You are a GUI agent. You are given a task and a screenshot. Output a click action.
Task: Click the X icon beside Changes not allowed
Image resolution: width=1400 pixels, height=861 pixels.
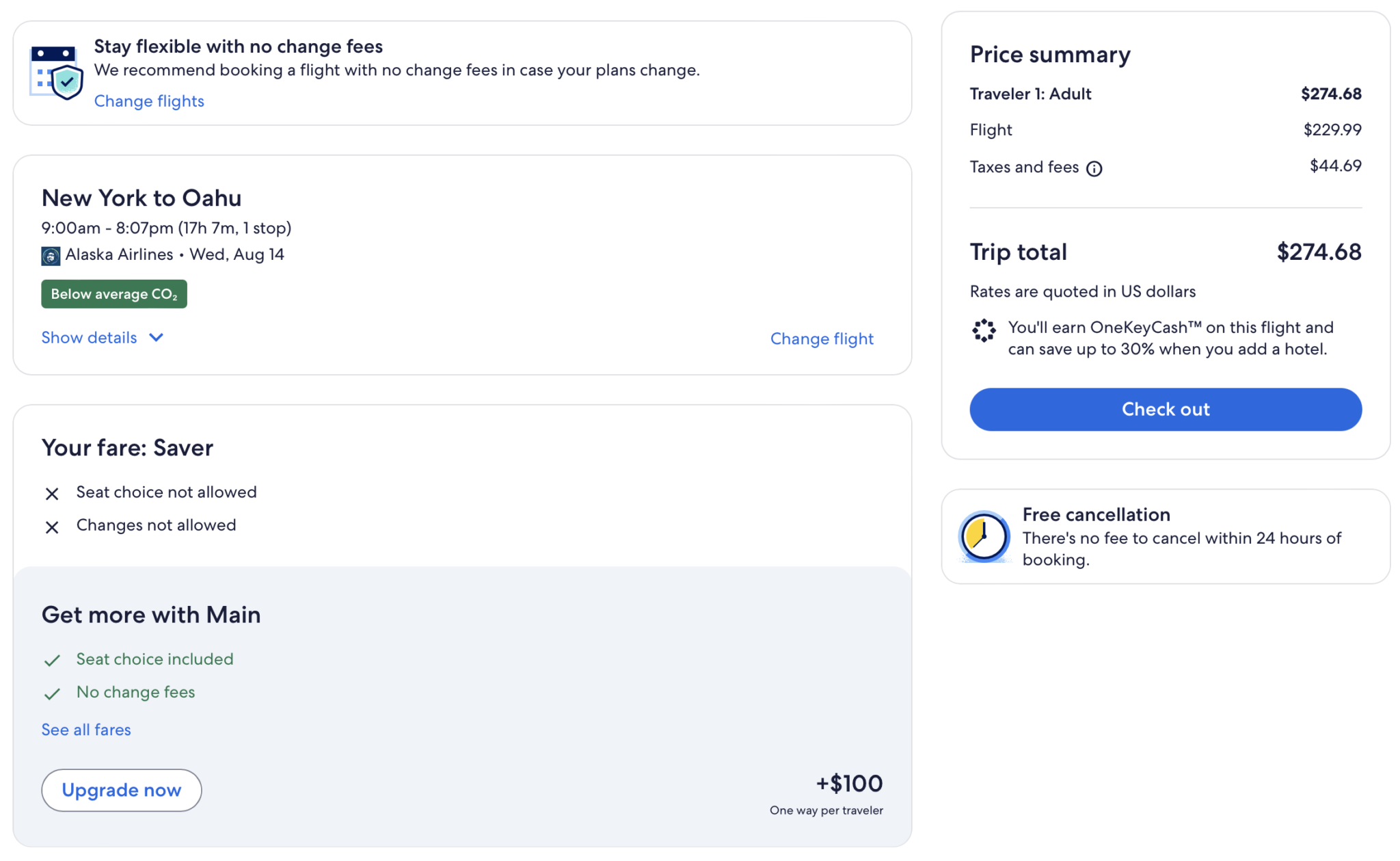pos(52,527)
